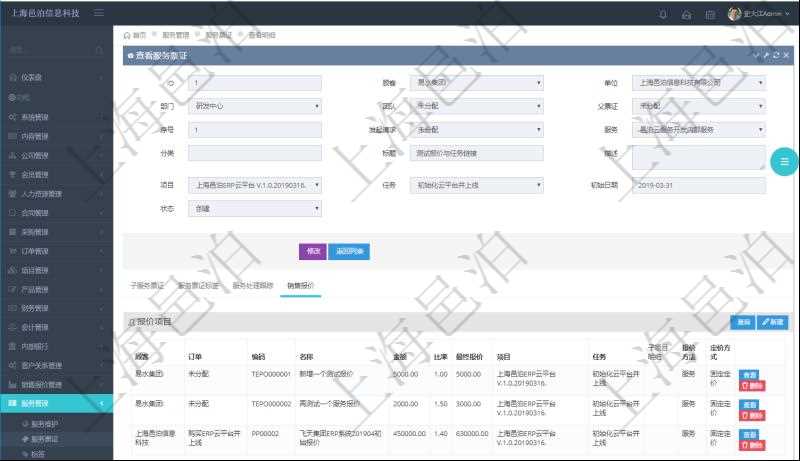Open the notification bell icon
Image resolution: width=800 pixels, height=461 pixels.
point(663,14)
